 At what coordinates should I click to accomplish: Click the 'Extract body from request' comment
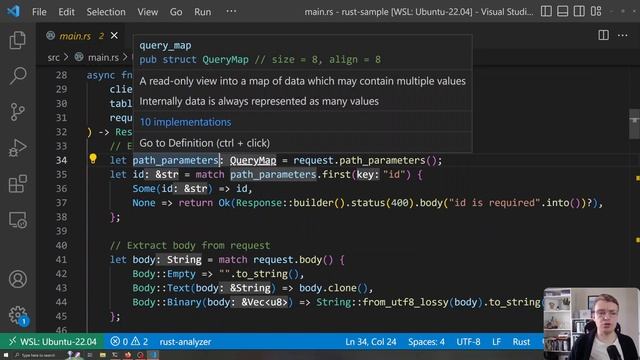tap(190, 245)
